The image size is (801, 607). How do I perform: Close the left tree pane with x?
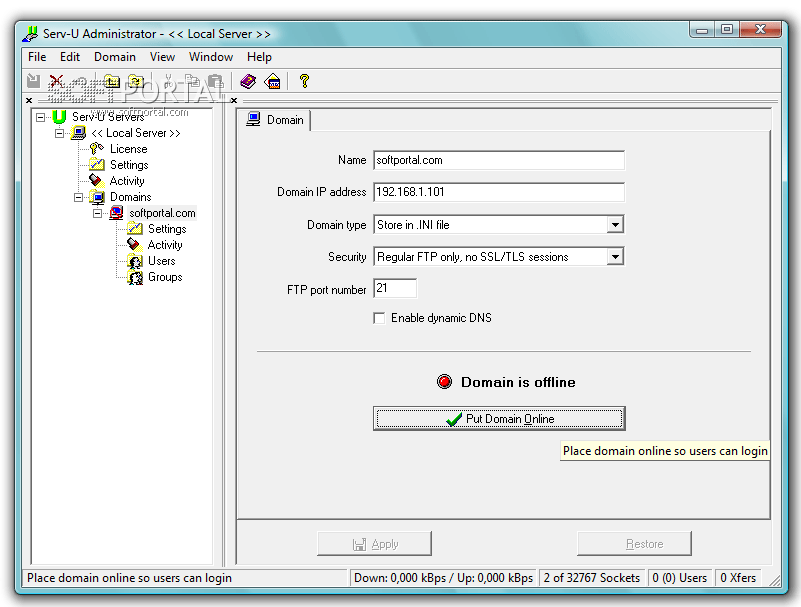29,100
